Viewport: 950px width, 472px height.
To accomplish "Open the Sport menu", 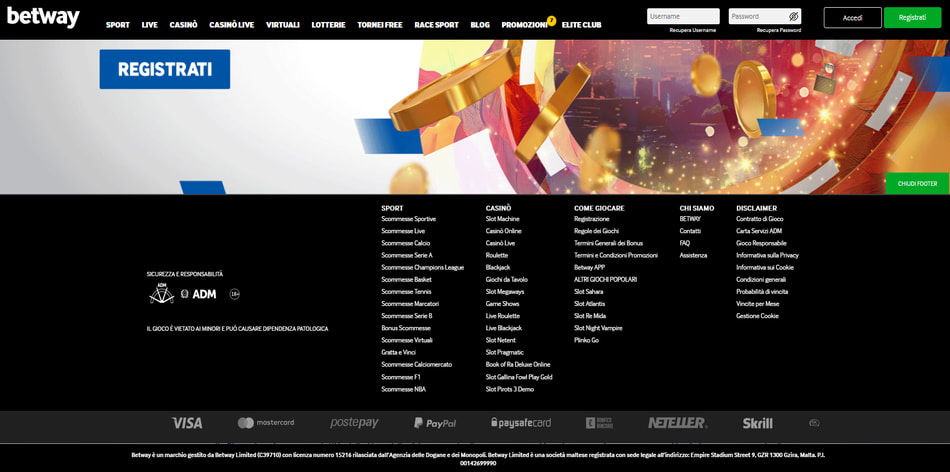I will pos(118,25).
